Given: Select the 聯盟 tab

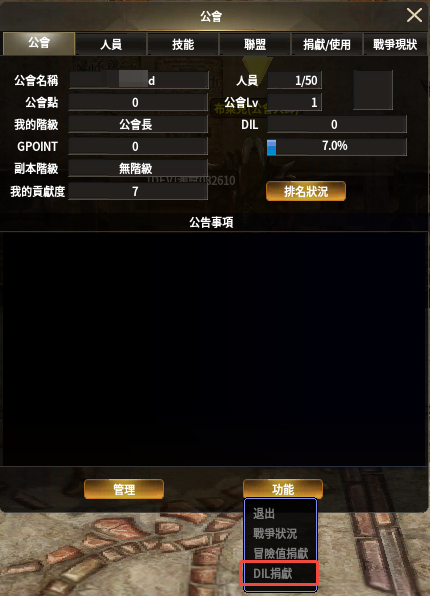Looking at the screenshot, I should [255, 44].
